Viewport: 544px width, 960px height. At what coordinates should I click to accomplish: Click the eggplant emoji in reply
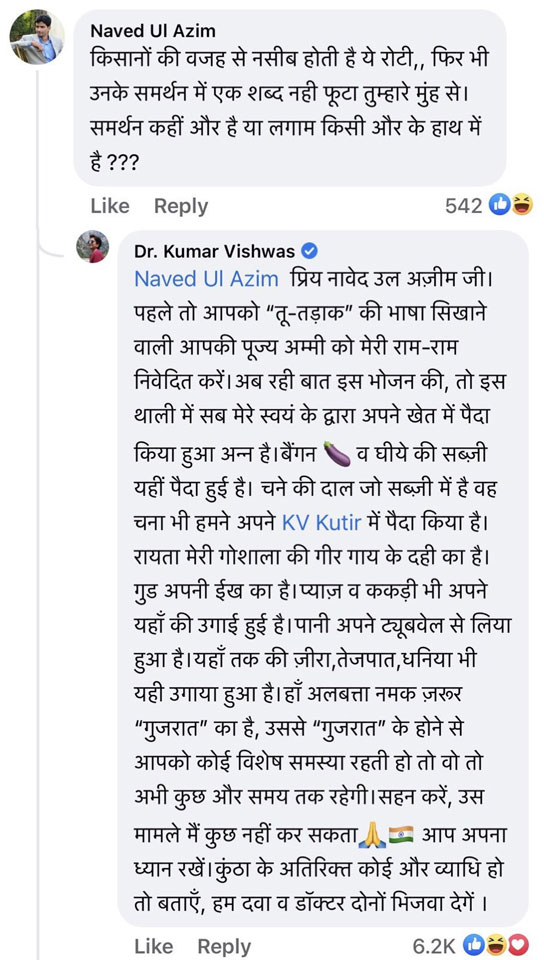coord(337,454)
